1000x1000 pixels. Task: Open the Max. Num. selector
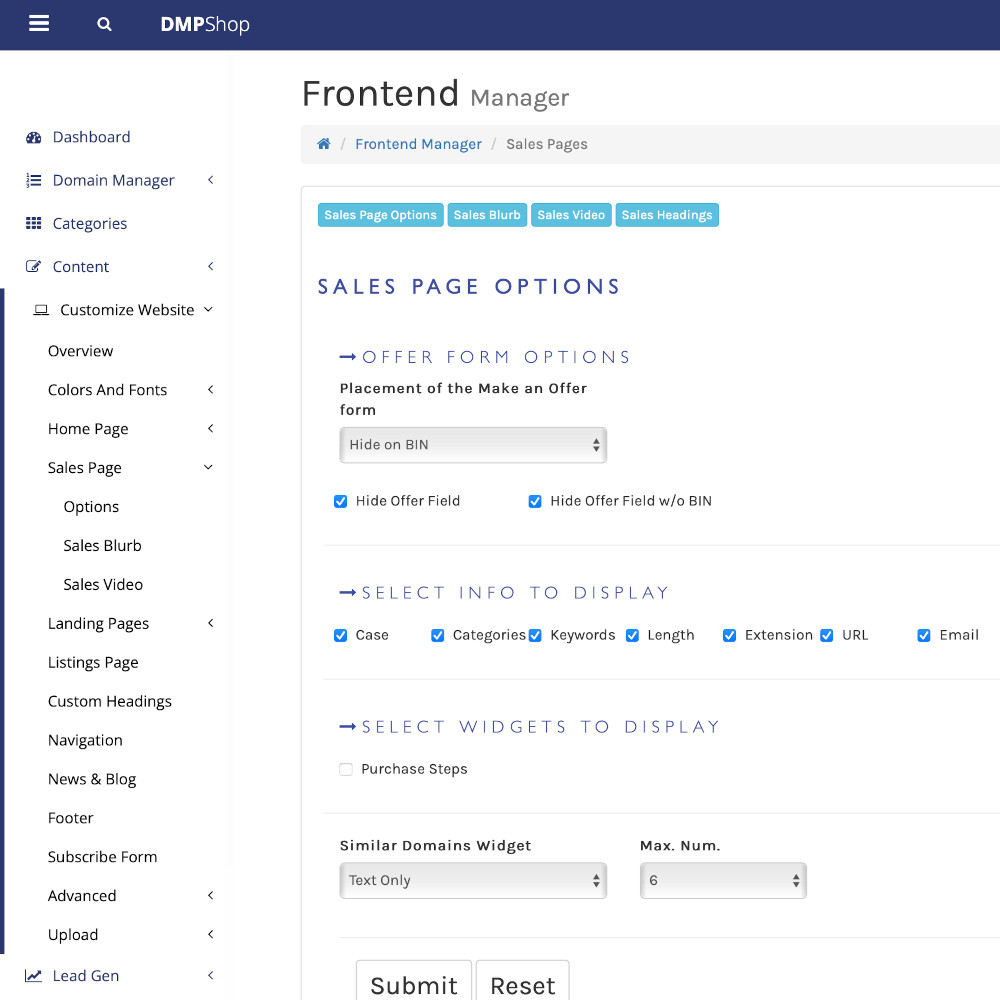[x=723, y=881]
